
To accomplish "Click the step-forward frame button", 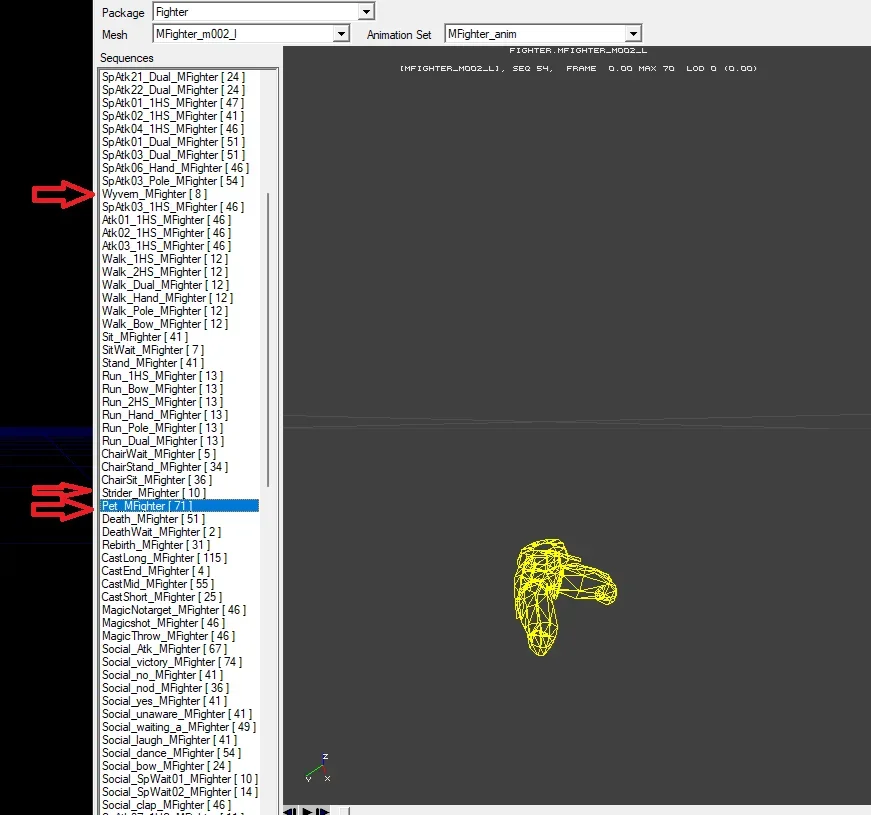I will tap(323, 811).
